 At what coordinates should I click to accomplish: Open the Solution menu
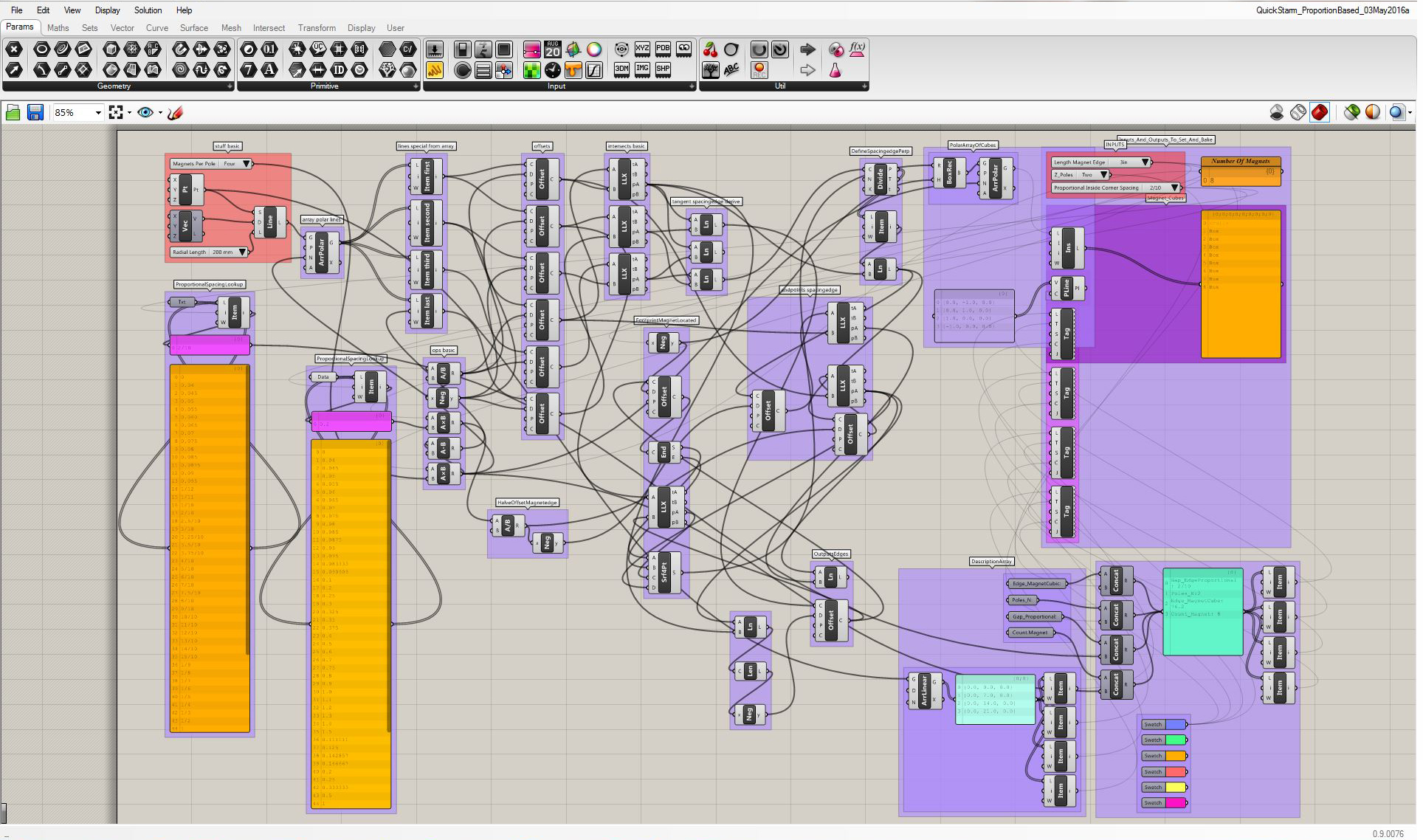(x=148, y=10)
